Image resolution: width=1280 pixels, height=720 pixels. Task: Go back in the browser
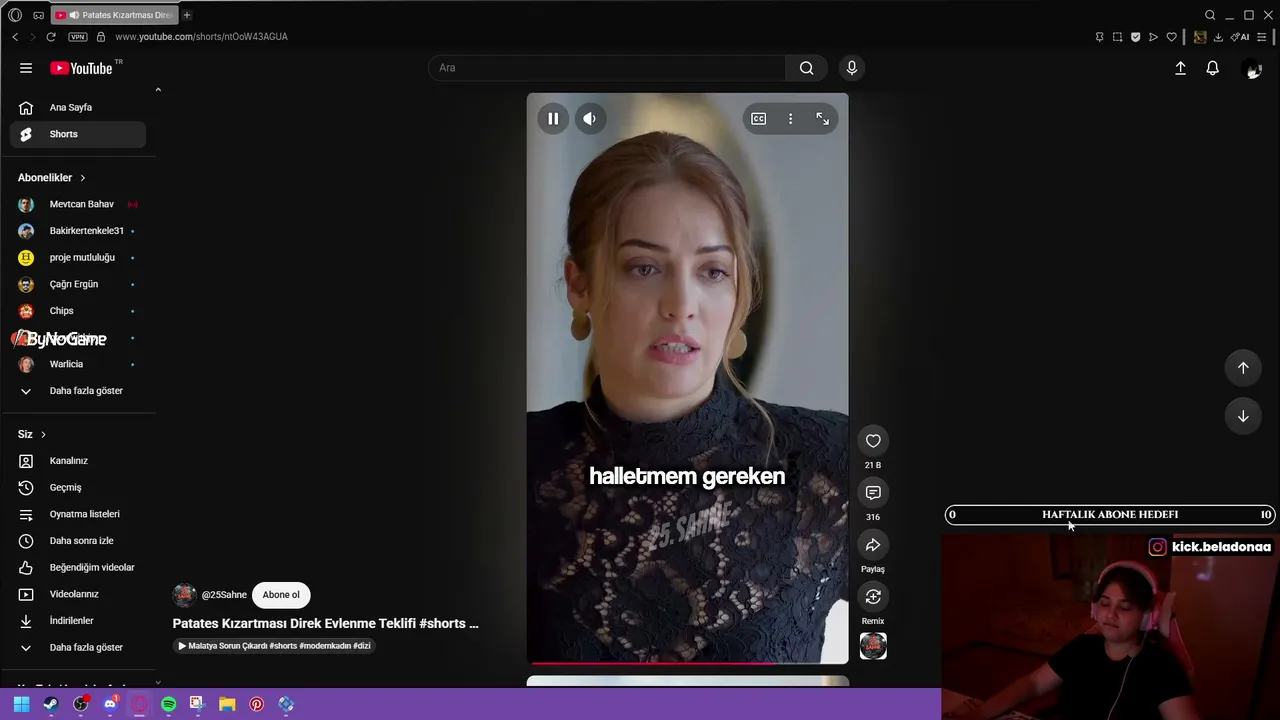[15, 37]
